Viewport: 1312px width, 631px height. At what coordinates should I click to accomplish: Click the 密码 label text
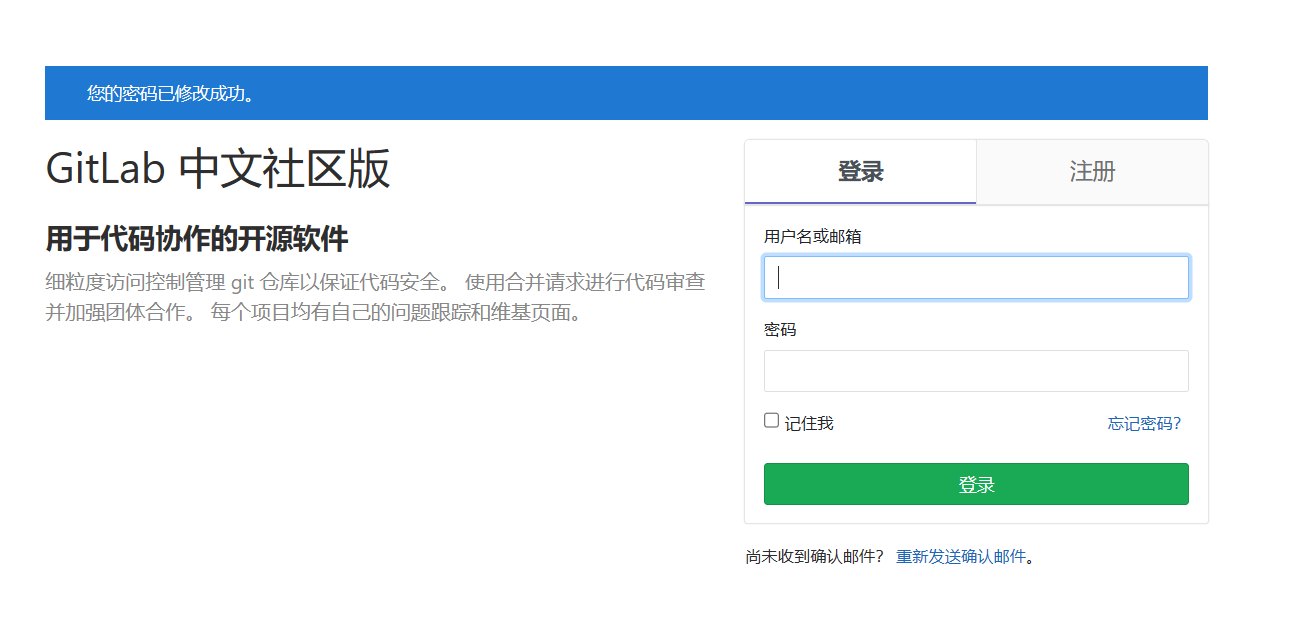780,330
